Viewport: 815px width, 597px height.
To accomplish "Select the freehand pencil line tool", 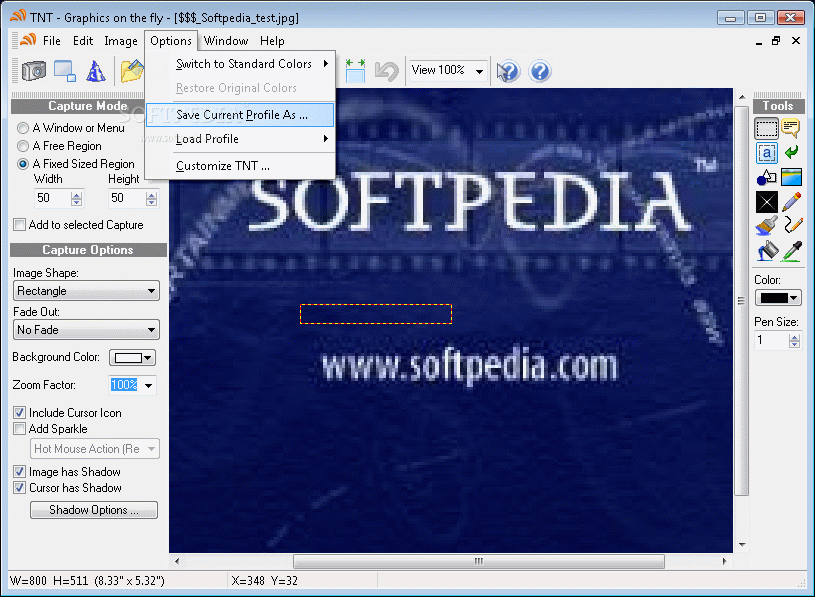I will point(792,225).
